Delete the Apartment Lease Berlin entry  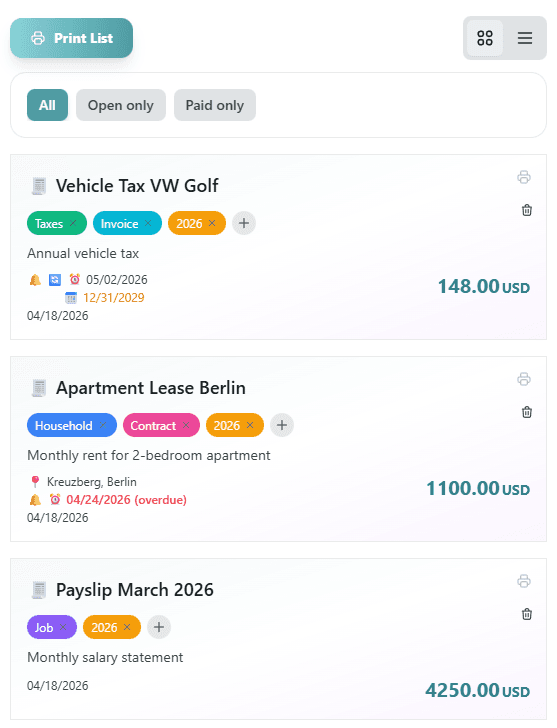point(526,412)
